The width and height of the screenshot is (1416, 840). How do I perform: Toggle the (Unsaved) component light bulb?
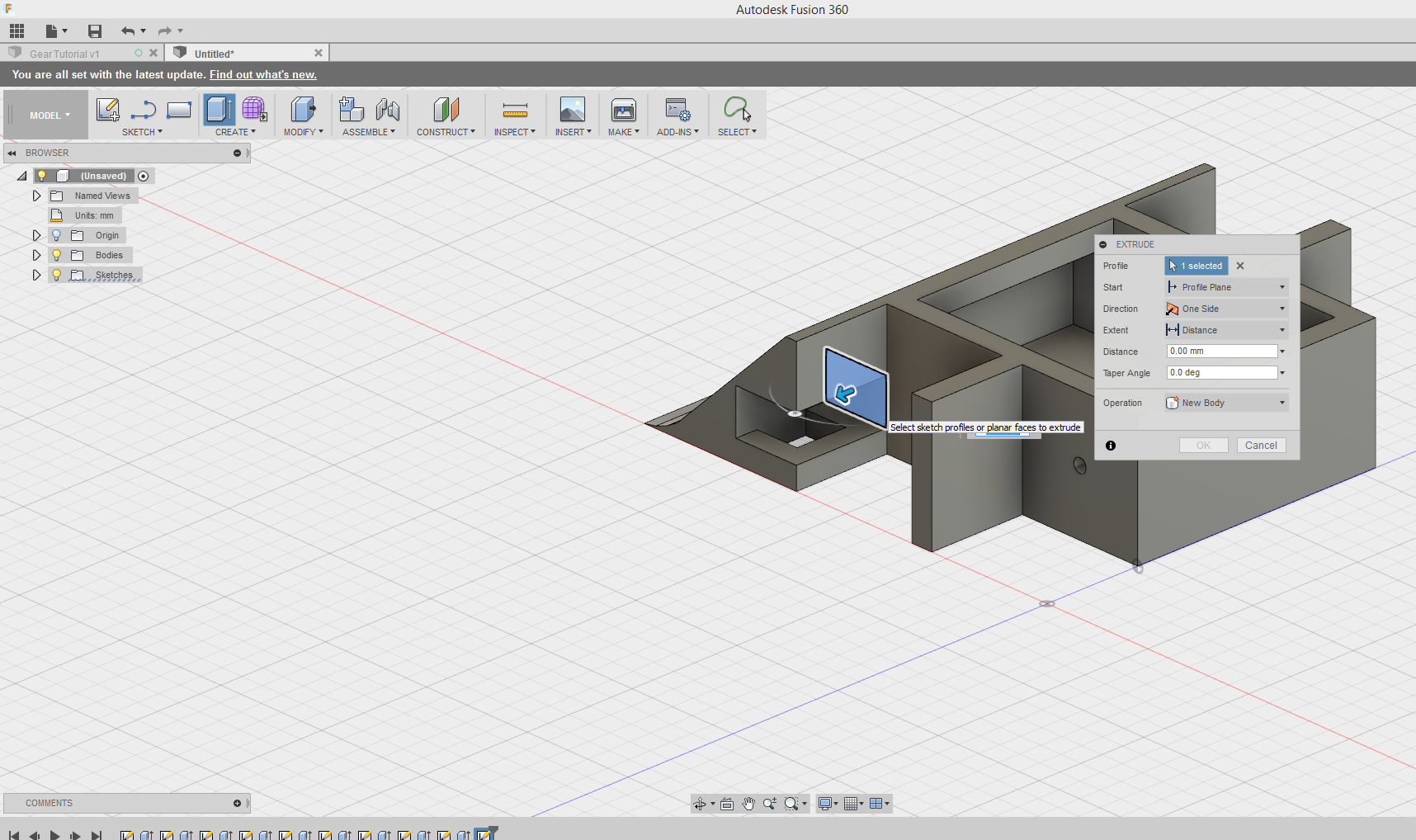pos(42,176)
